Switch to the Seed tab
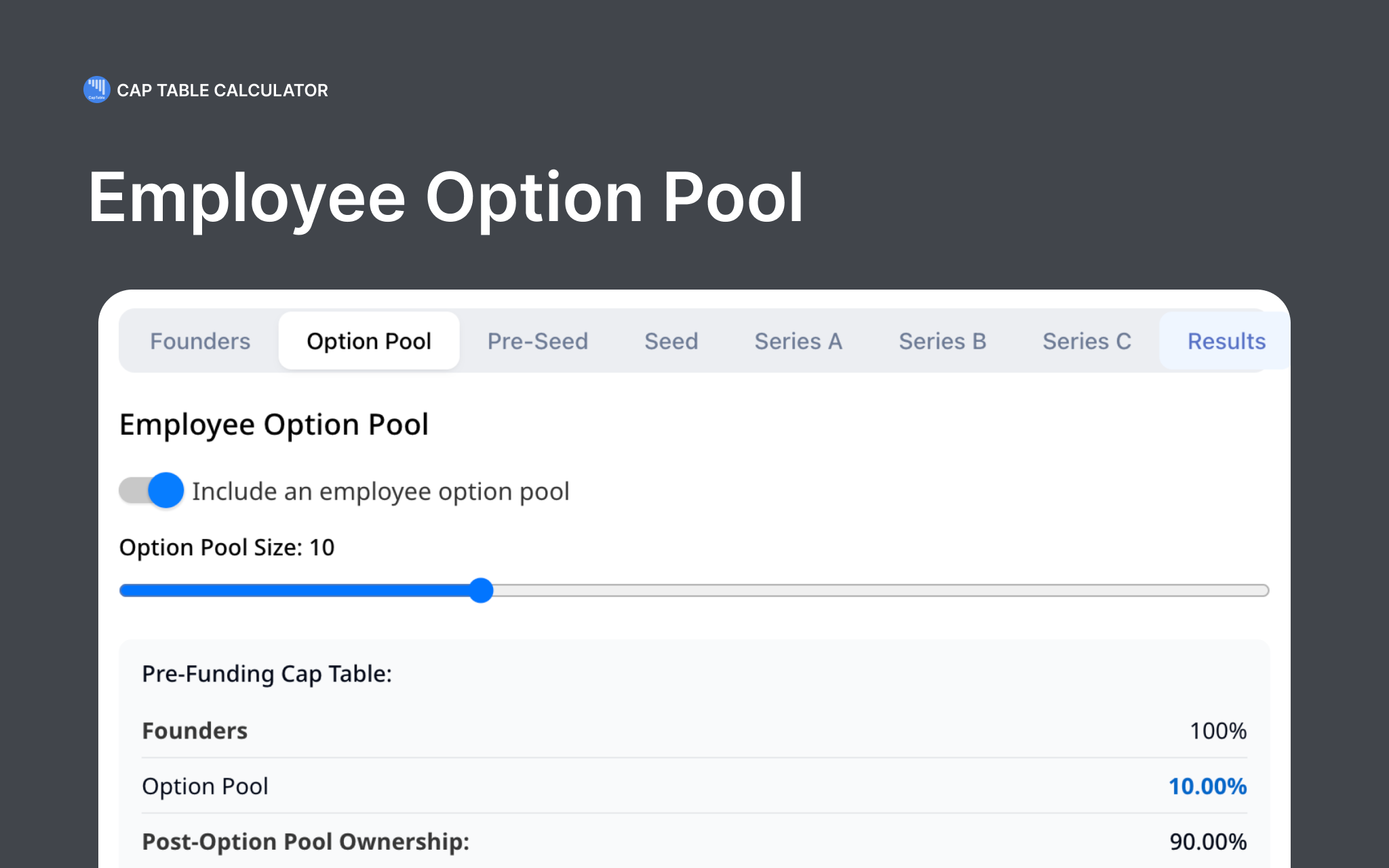 (x=671, y=341)
